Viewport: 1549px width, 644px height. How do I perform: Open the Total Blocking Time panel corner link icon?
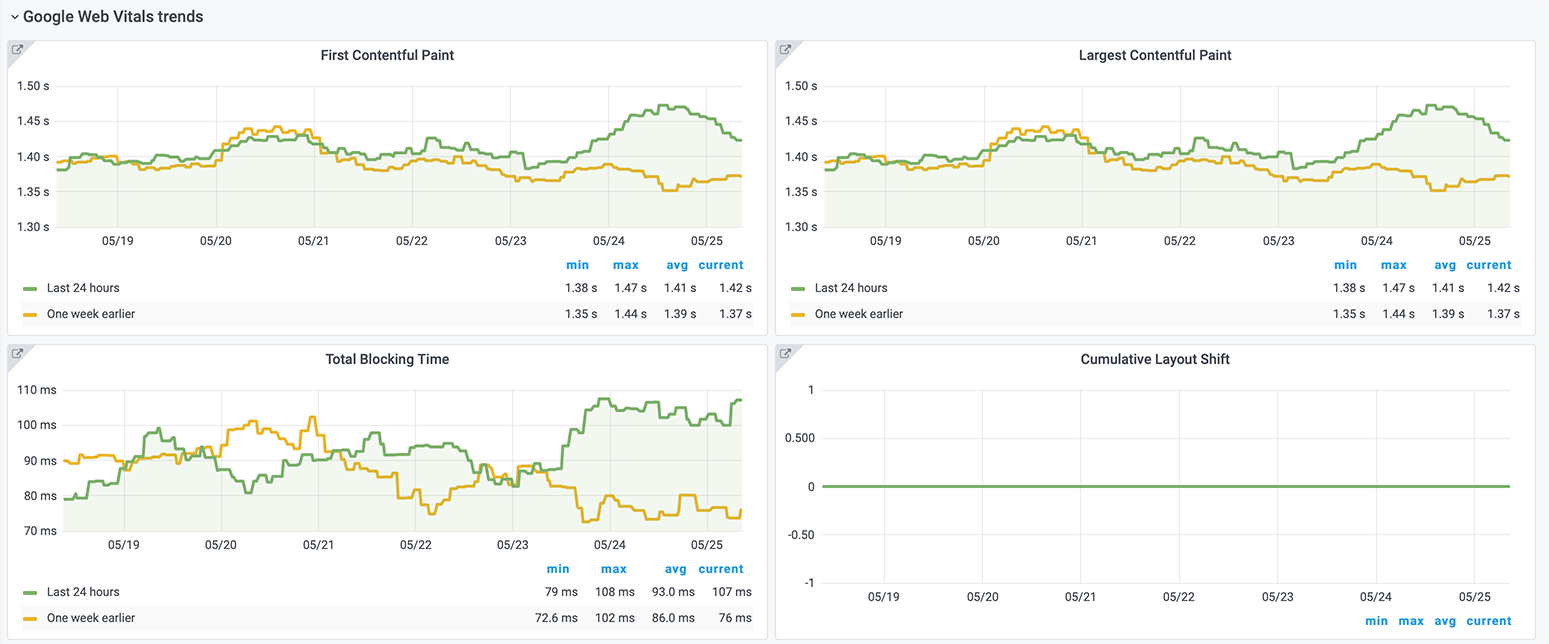tap(17, 354)
